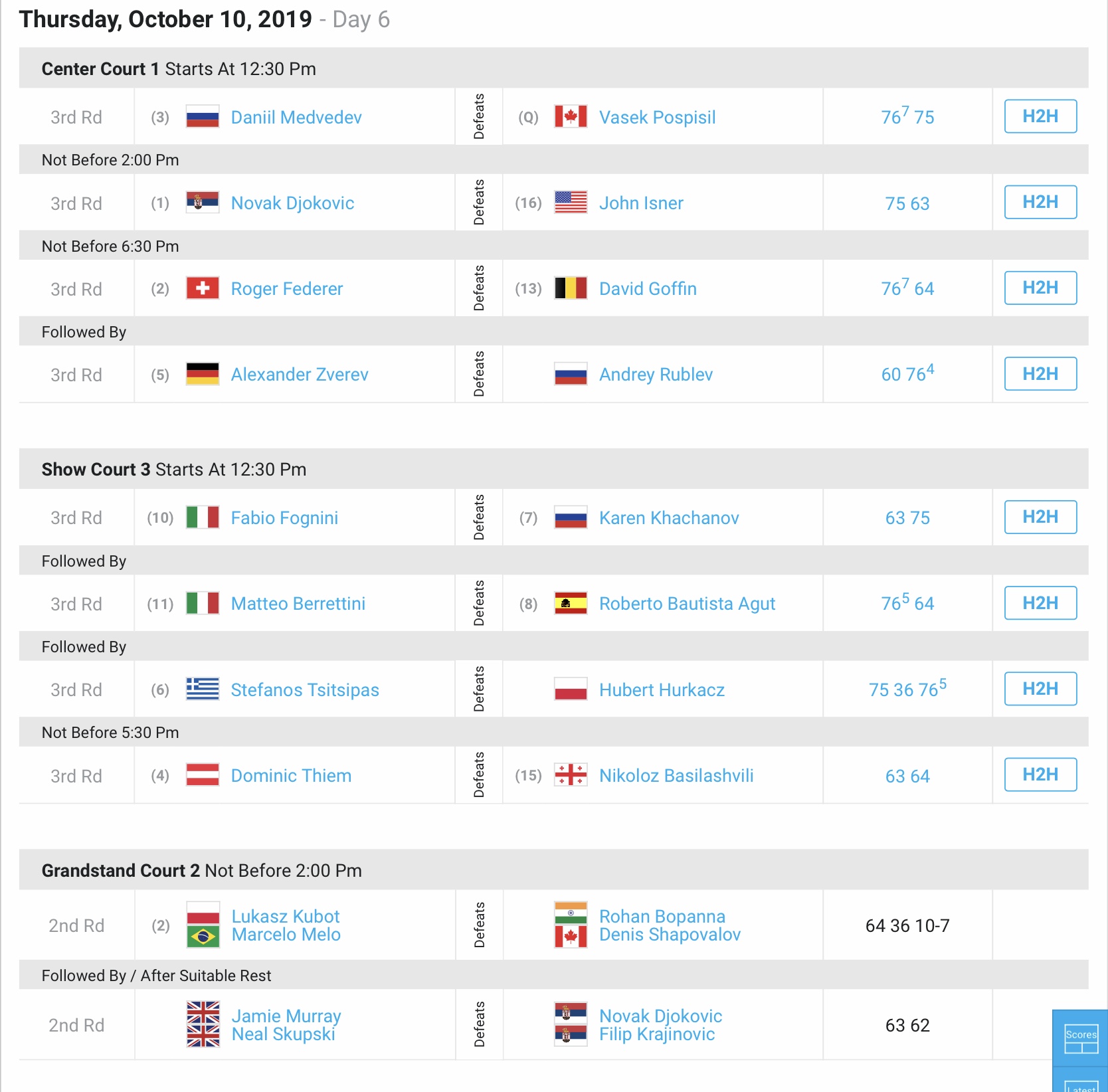Open Jamie Murray doubles player link
This screenshot has height=1092, width=1108.
click(286, 1016)
